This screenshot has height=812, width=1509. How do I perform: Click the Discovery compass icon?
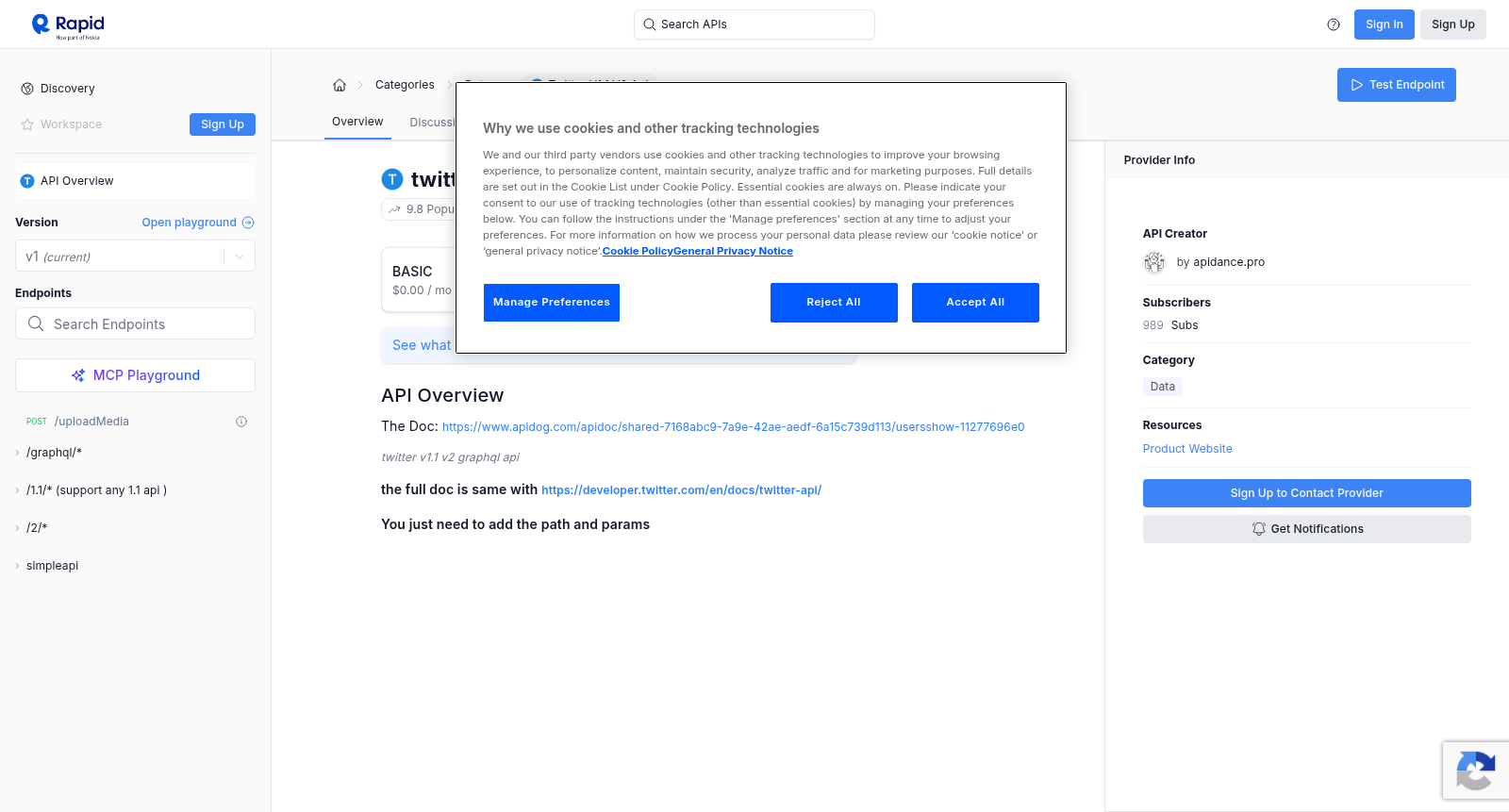click(27, 89)
